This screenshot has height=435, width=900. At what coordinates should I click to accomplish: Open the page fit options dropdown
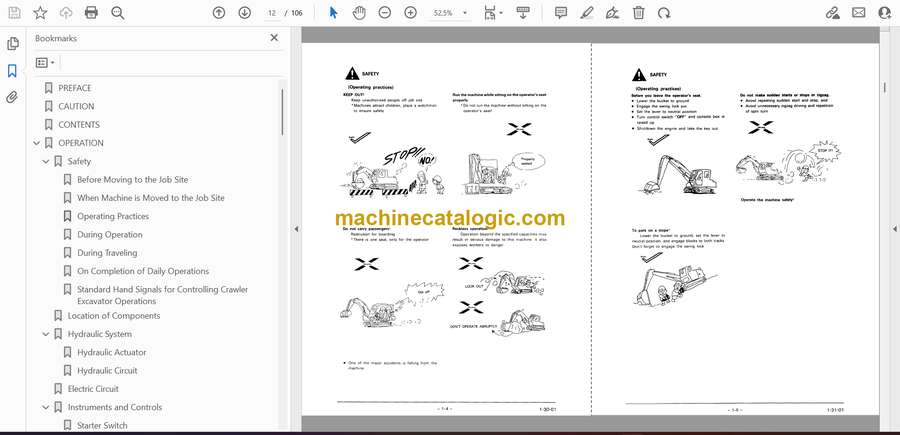[x=492, y=13]
